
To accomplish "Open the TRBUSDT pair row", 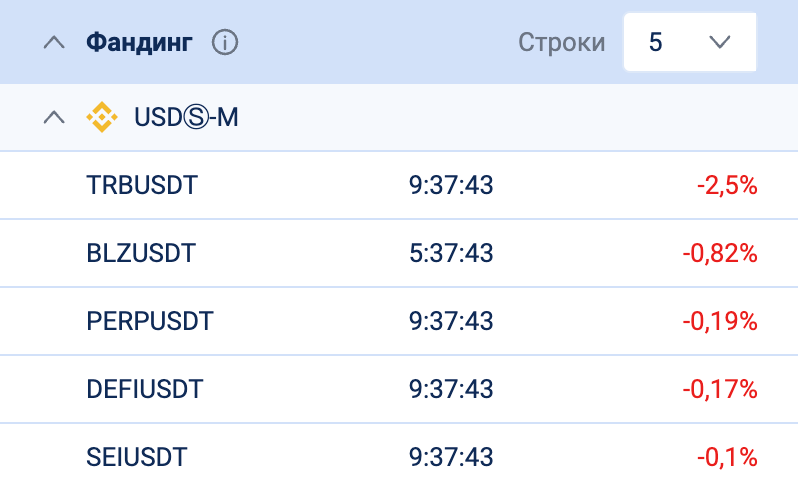I will [143, 185].
